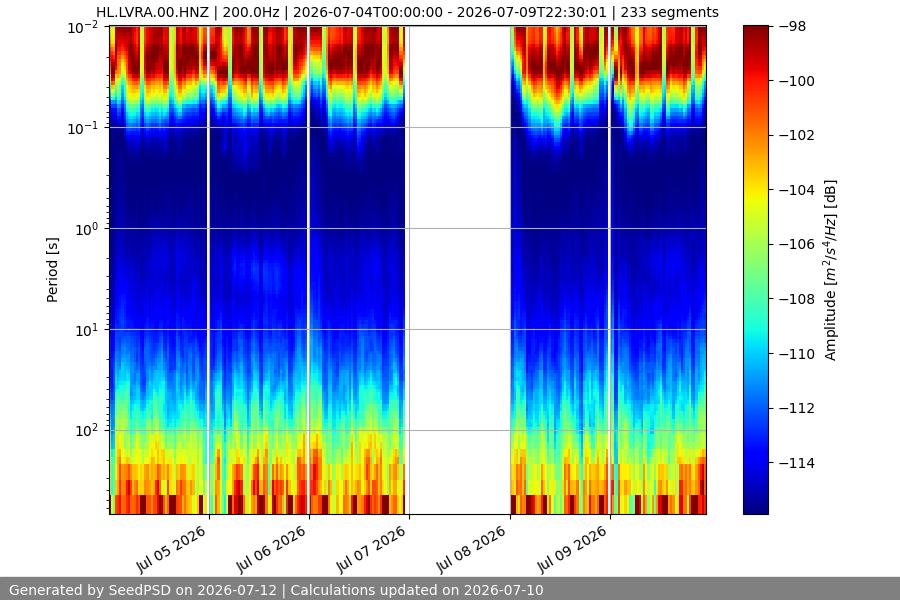900x600 pixels.
Task: Click the white data gap in the spectrogram
Action: [x=459, y=270]
